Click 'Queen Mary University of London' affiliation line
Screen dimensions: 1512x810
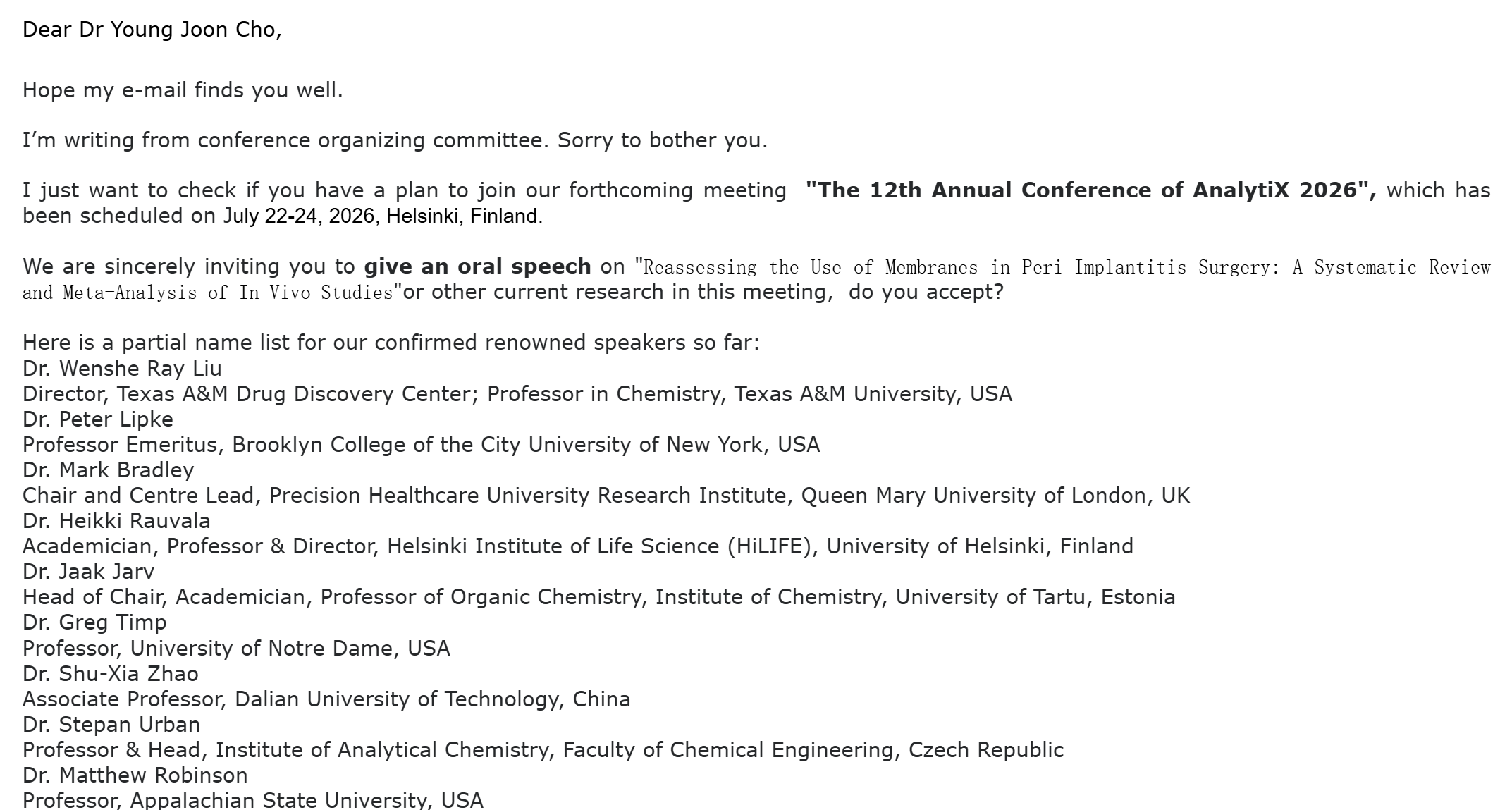606,495
